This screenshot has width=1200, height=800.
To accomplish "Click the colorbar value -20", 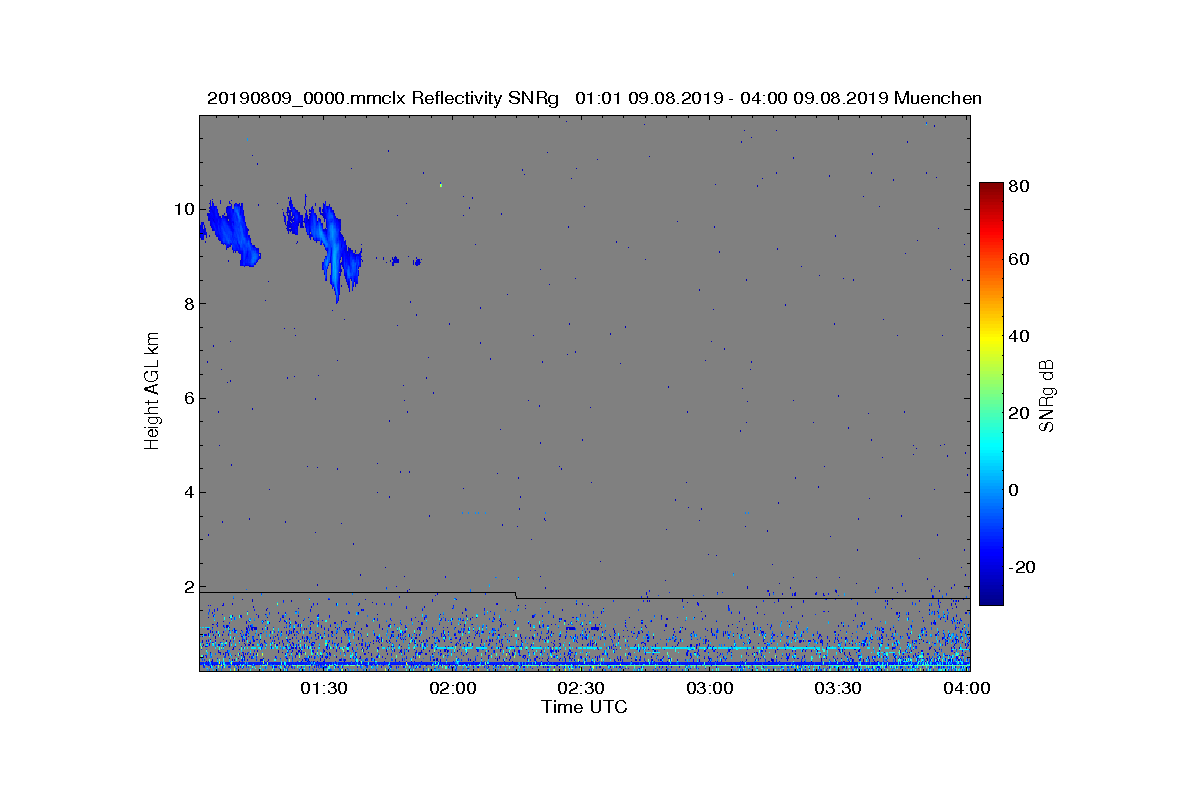I will (1023, 567).
